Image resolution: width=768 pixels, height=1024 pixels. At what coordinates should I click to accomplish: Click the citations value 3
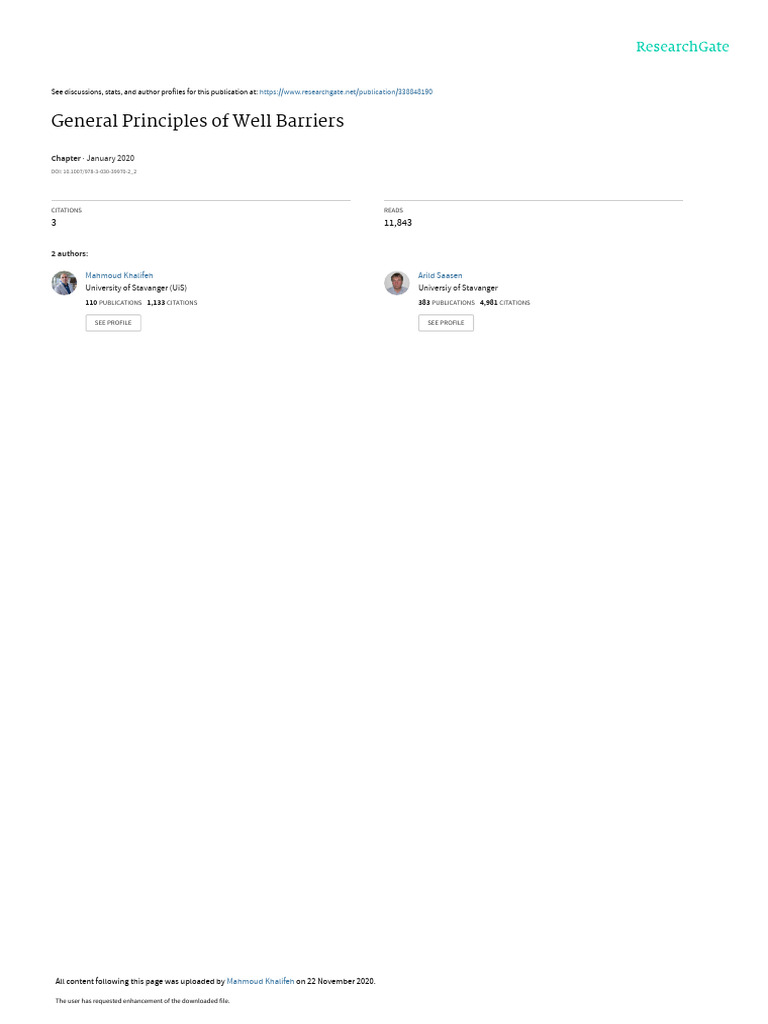(x=54, y=223)
